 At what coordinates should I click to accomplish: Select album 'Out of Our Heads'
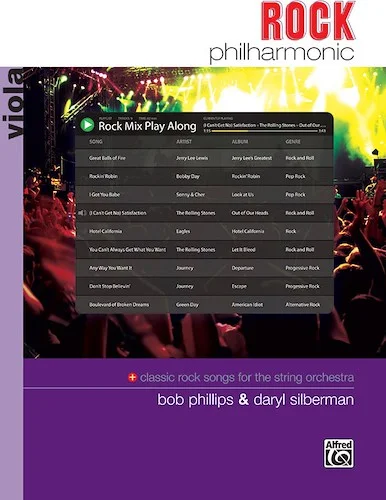point(250,213)
